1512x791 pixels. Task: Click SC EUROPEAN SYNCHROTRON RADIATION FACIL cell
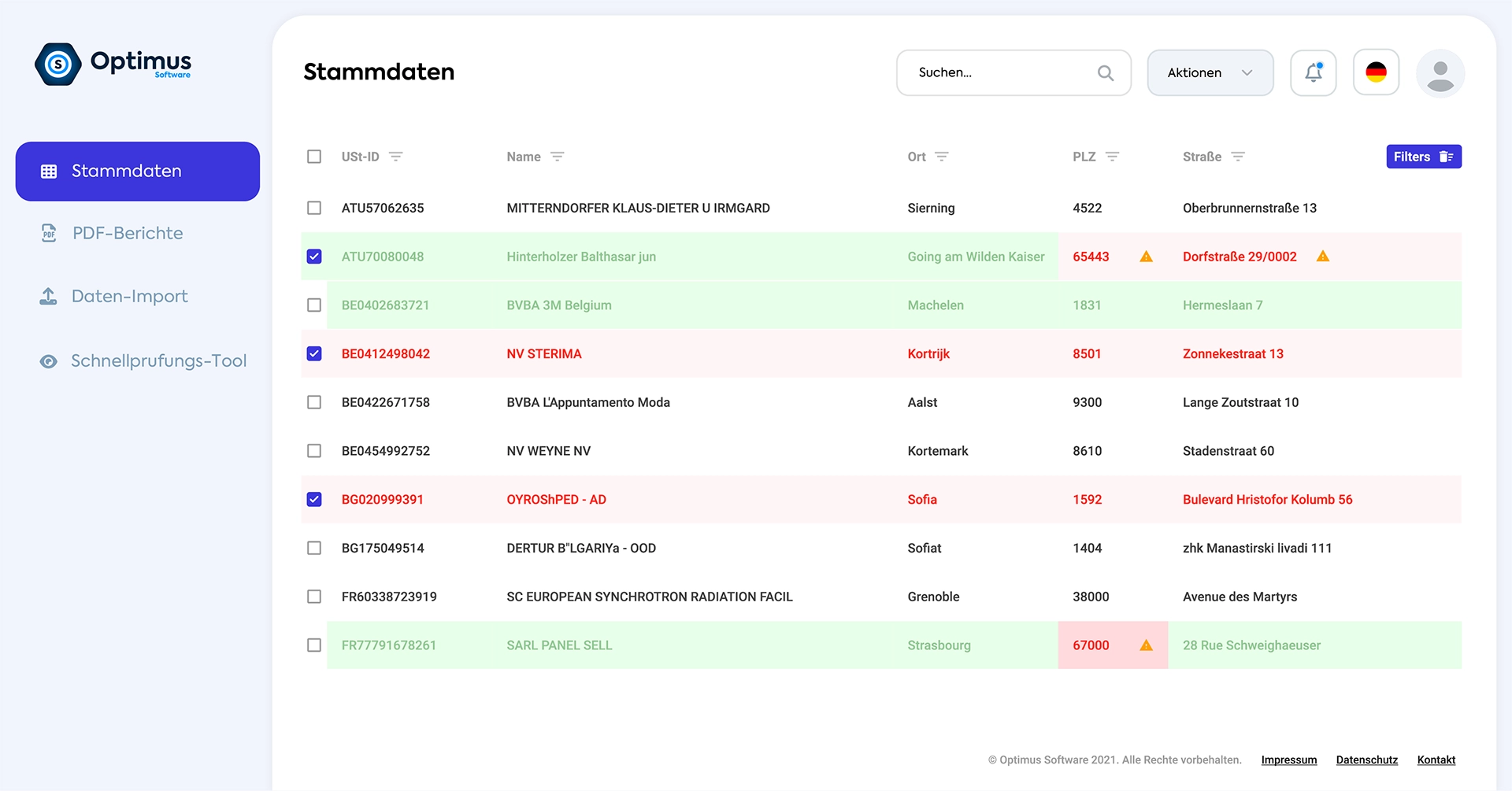pyautogui.click(x=650, y=597)
